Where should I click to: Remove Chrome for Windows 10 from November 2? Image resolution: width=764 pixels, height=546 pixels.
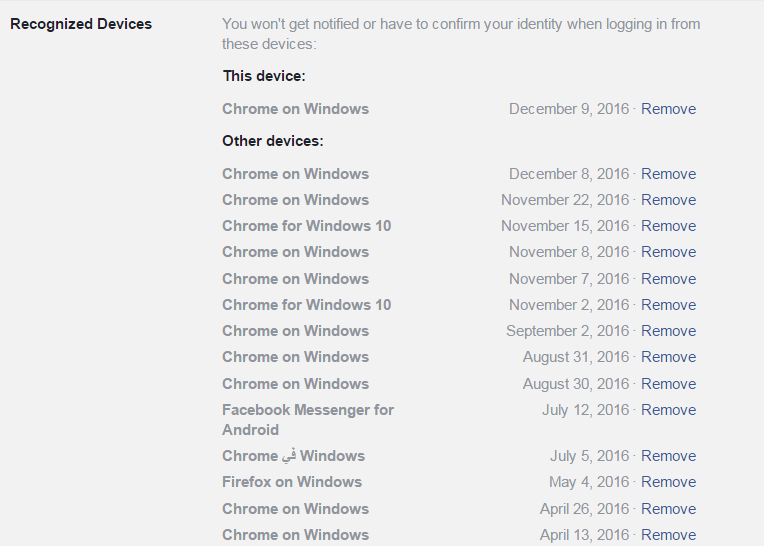click(668, 305)
